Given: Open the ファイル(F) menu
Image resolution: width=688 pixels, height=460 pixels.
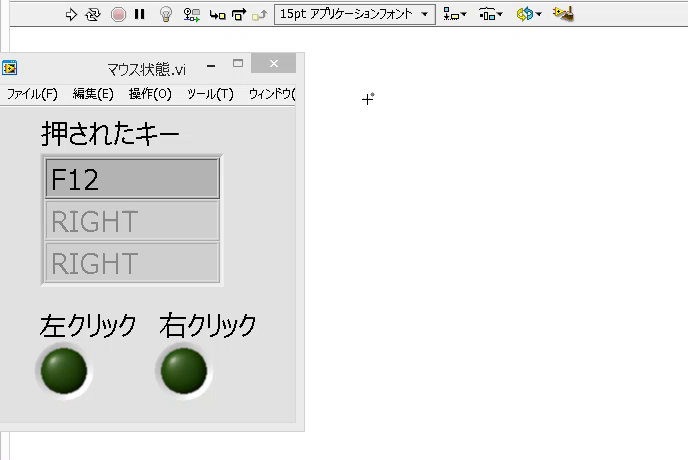Looking at the screenshot, I should [32, 94].
